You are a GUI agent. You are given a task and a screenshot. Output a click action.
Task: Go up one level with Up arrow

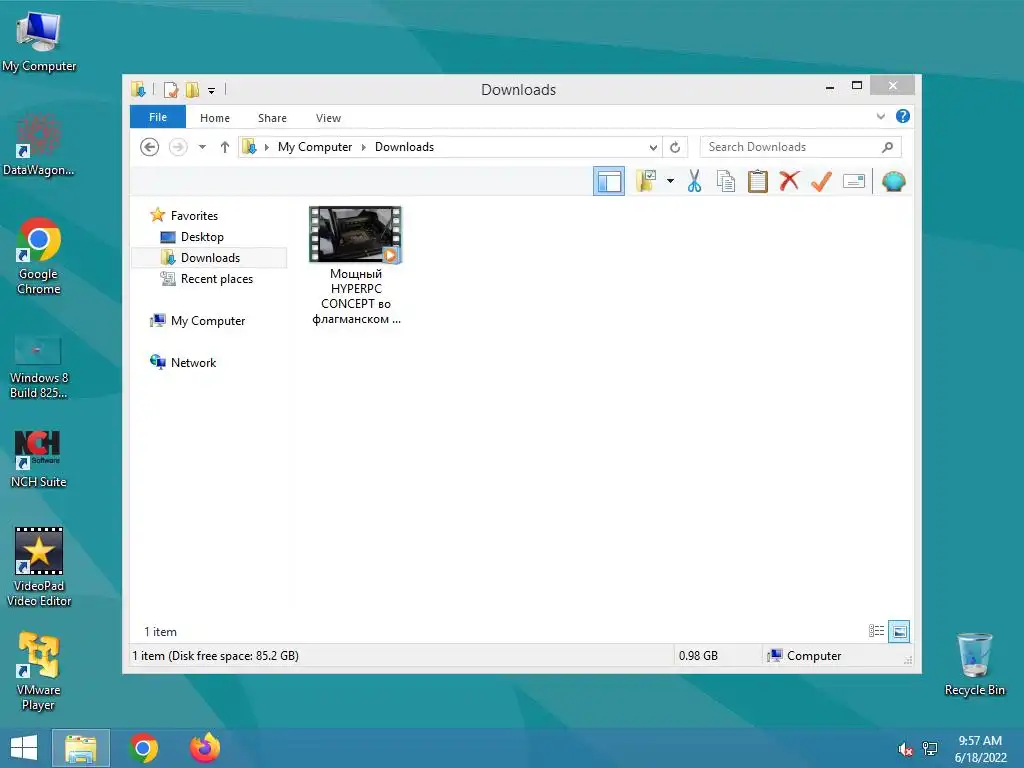point(225,147)
